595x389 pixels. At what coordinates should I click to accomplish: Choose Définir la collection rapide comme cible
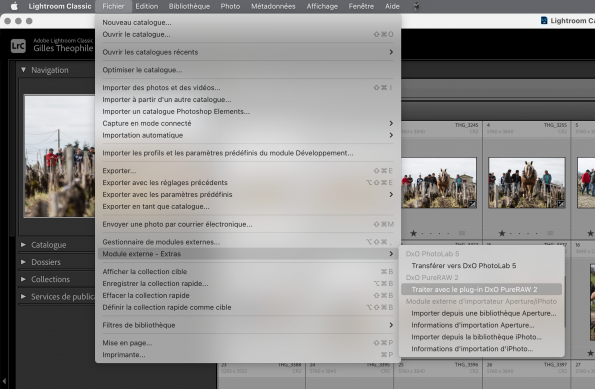coord(248,307)
